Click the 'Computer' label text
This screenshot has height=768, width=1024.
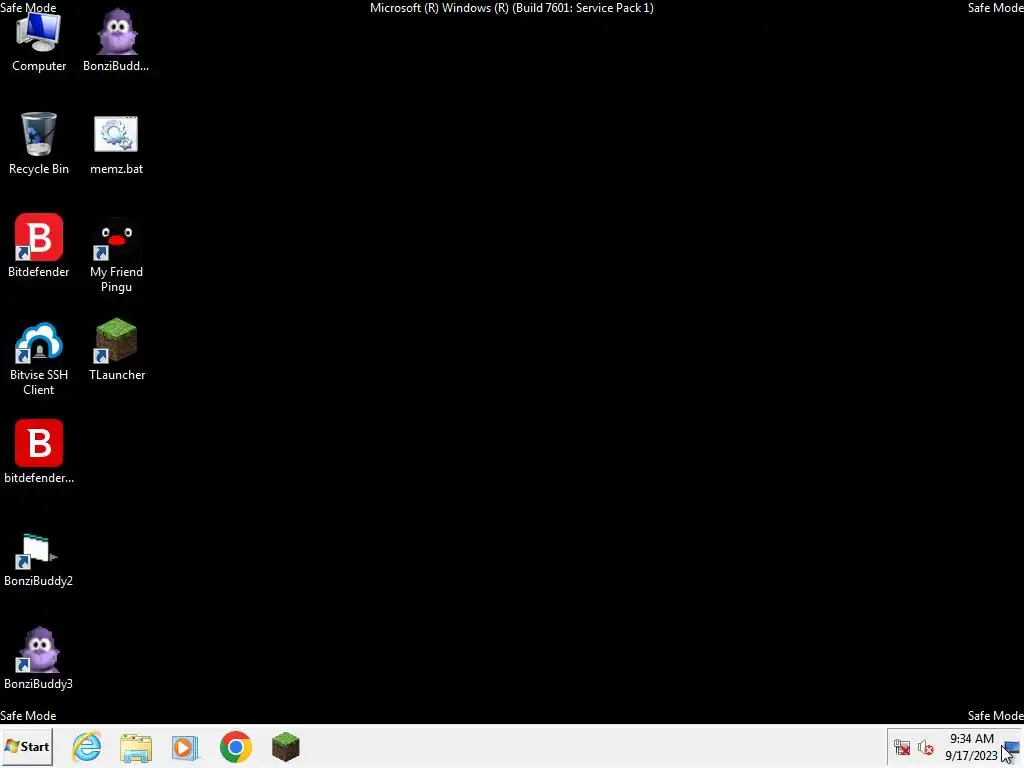click(39, 66)
